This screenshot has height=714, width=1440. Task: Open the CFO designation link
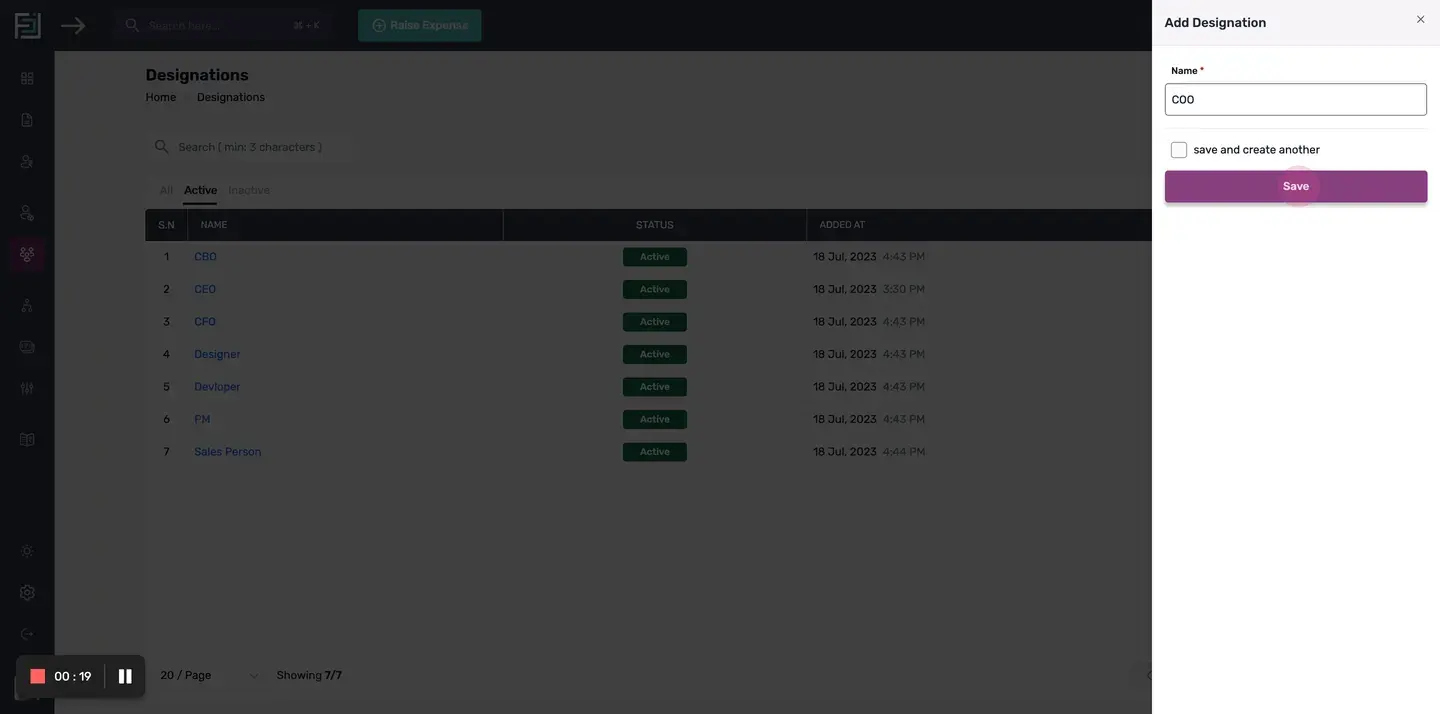pyautogui.click(x=205, y=322)
